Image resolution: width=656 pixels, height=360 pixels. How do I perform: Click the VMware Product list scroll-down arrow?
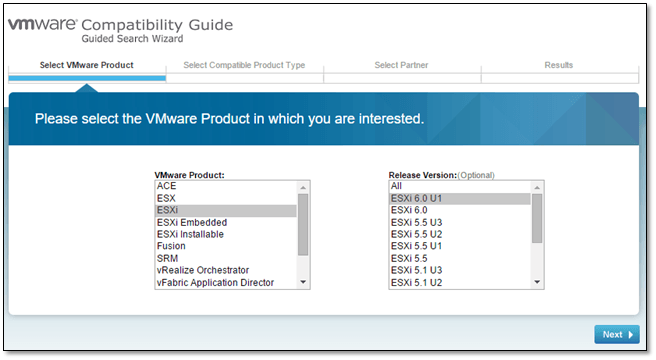[303, 283]
